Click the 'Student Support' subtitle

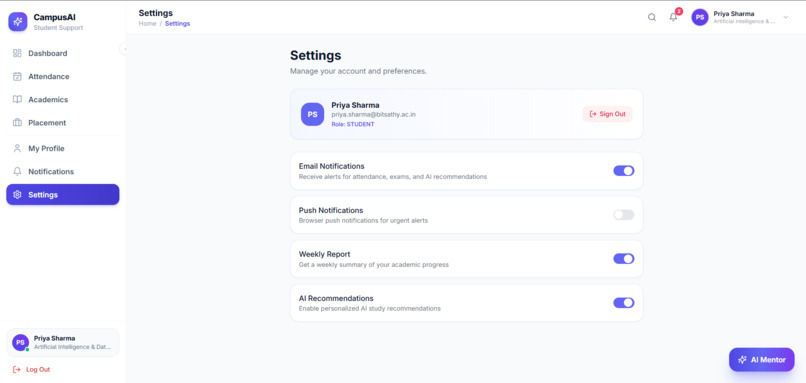click(58, 28)
